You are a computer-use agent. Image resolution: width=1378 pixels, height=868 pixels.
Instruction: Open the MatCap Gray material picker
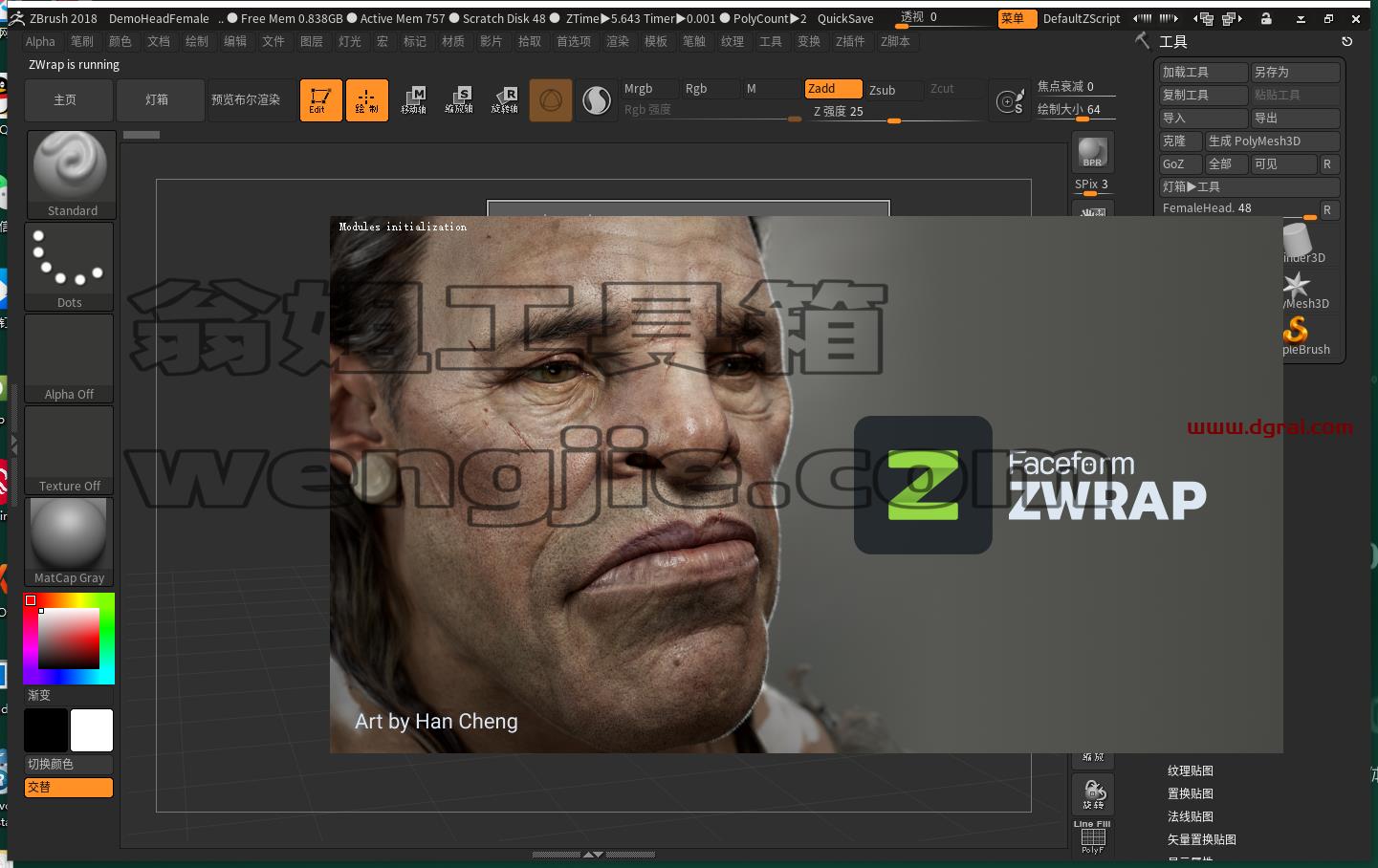[x=70, y=542]
